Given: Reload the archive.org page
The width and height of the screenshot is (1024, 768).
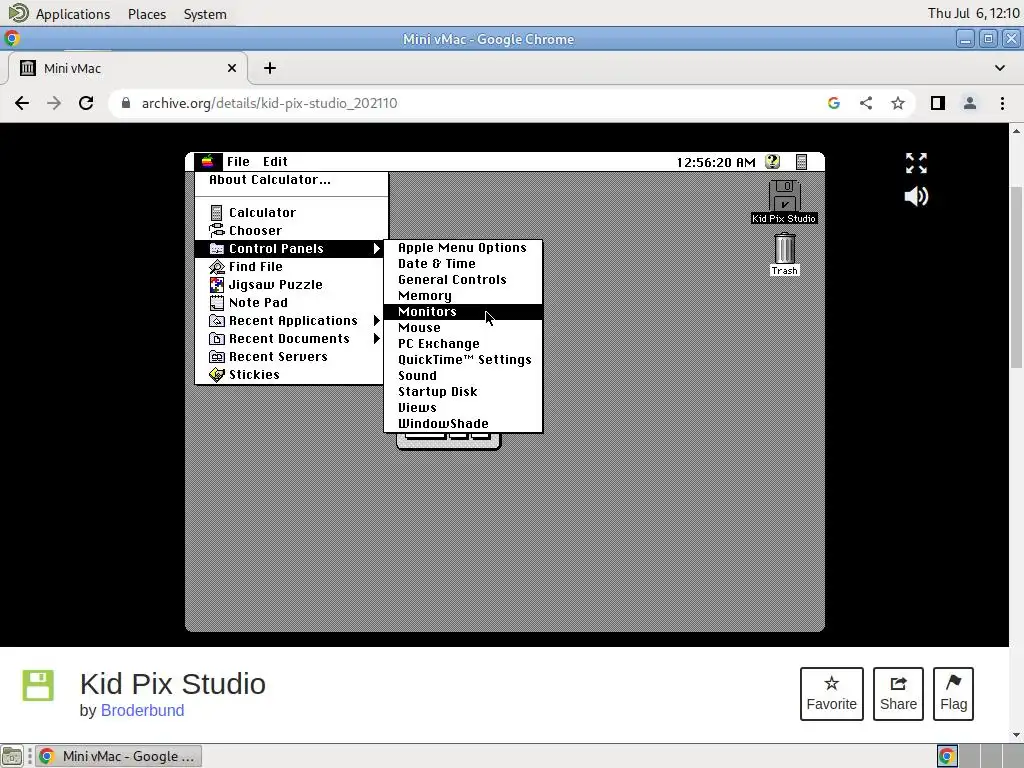Looking at the screenshot, I should [86, 103].
